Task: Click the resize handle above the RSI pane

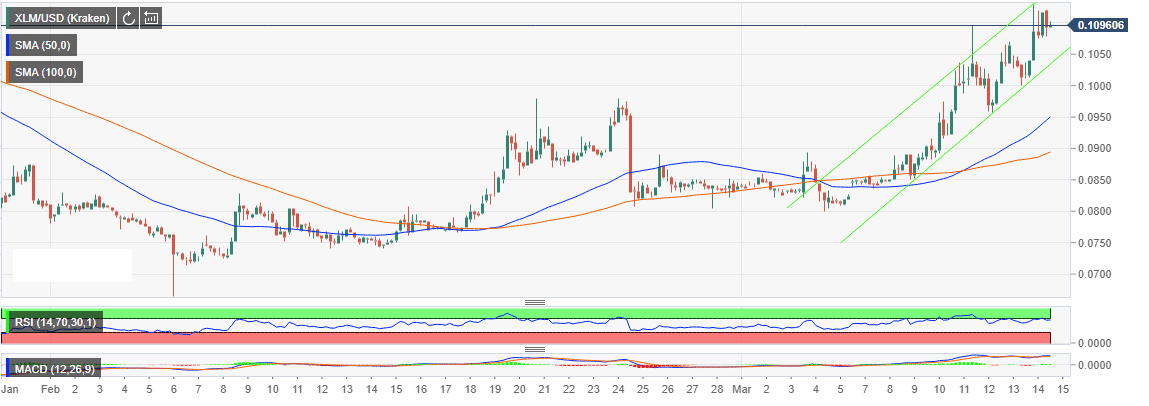Action: tap(535, 302)
